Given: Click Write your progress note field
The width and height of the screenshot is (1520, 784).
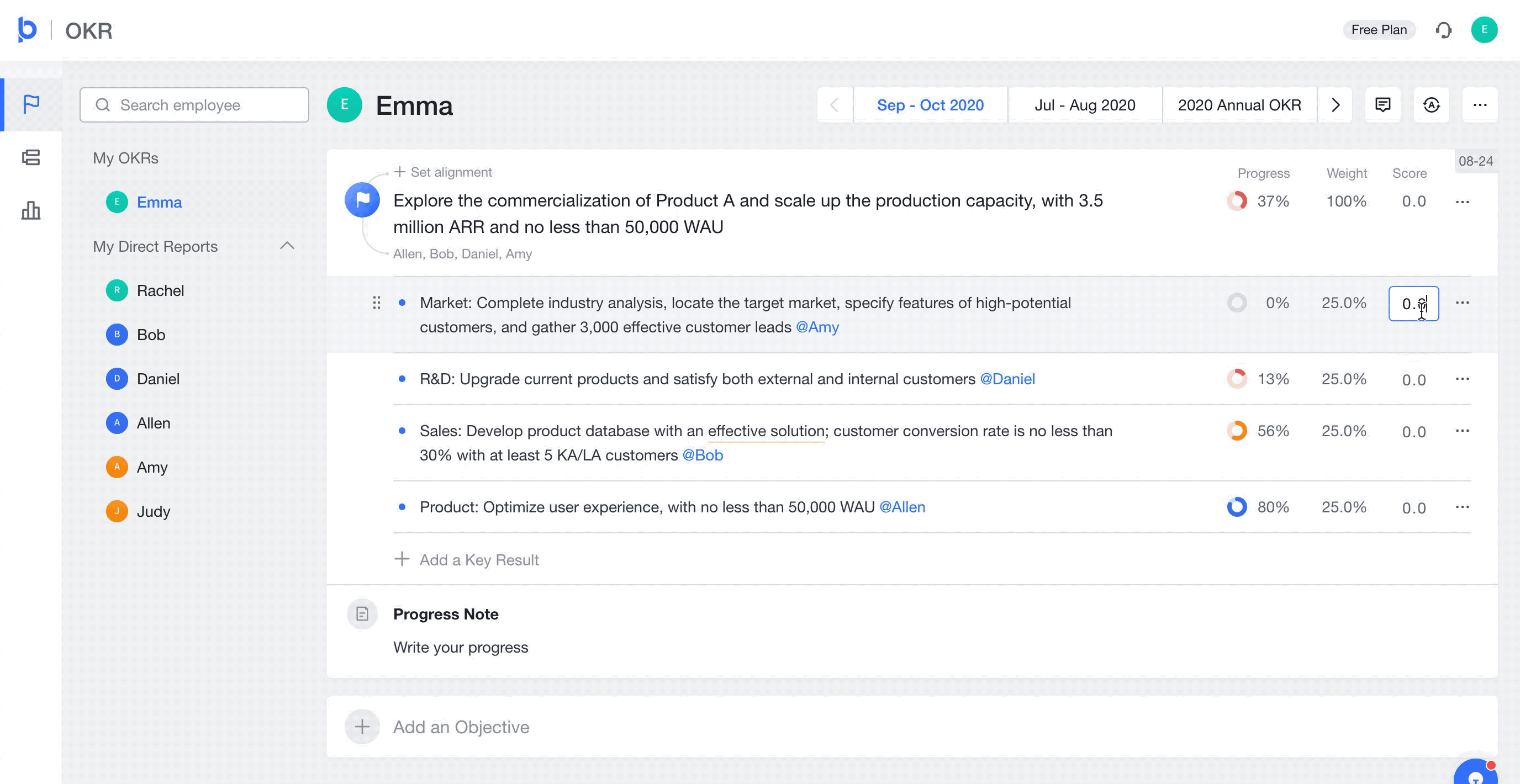Looking at the screenshot, I should 460,647.
